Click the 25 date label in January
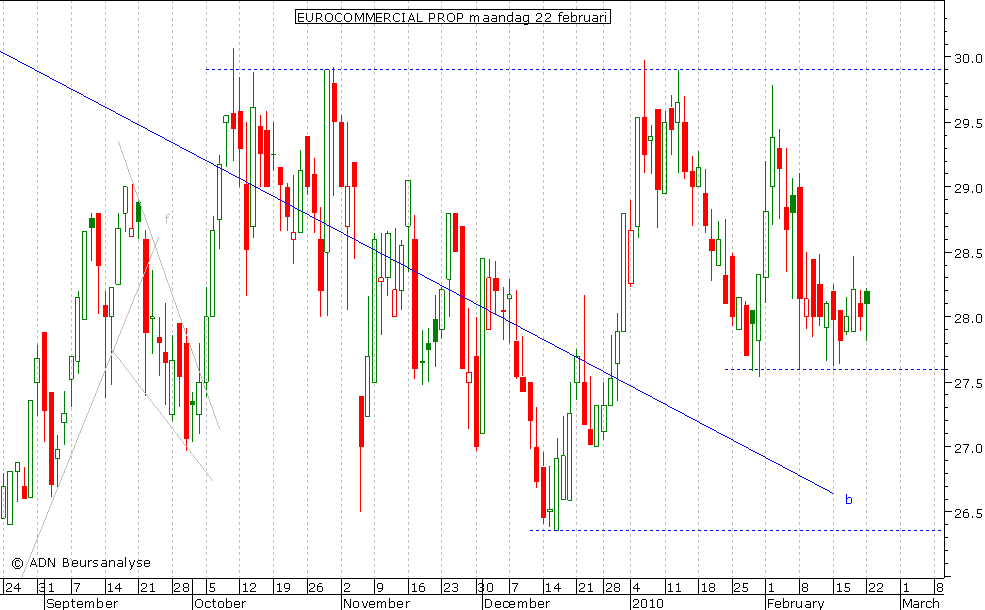985x610 pixels. (741, 588)
